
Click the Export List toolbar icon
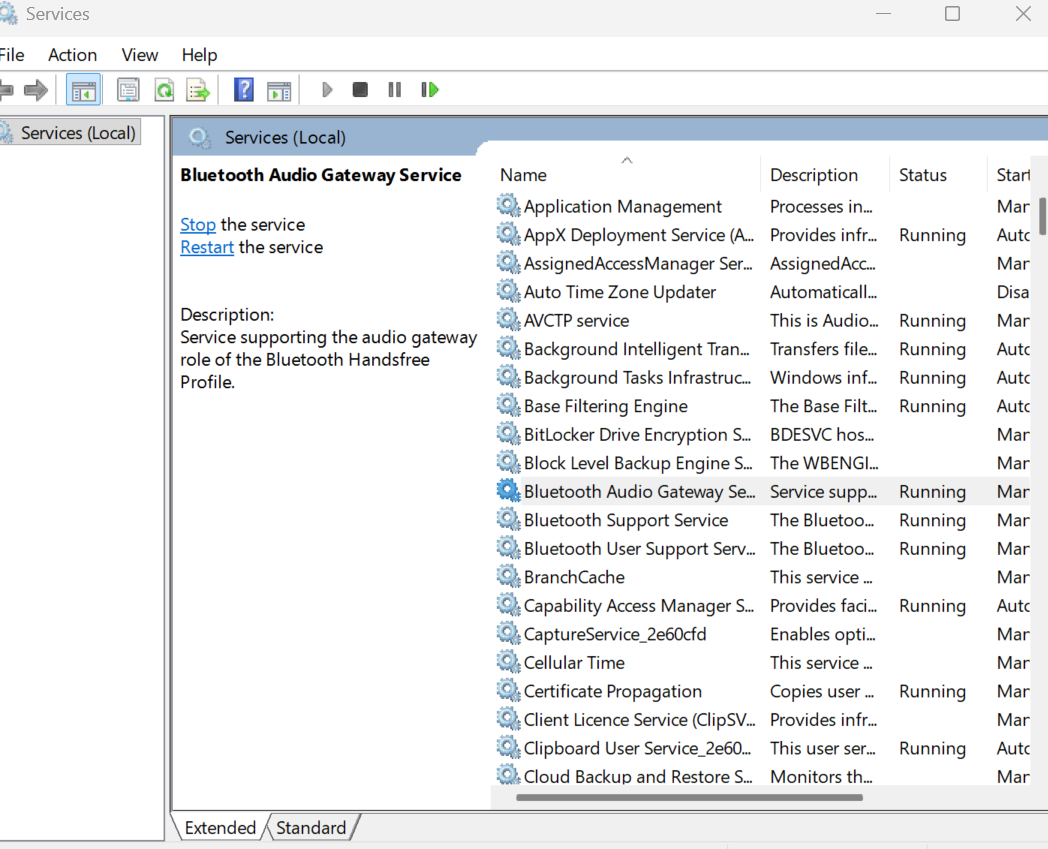199,90
